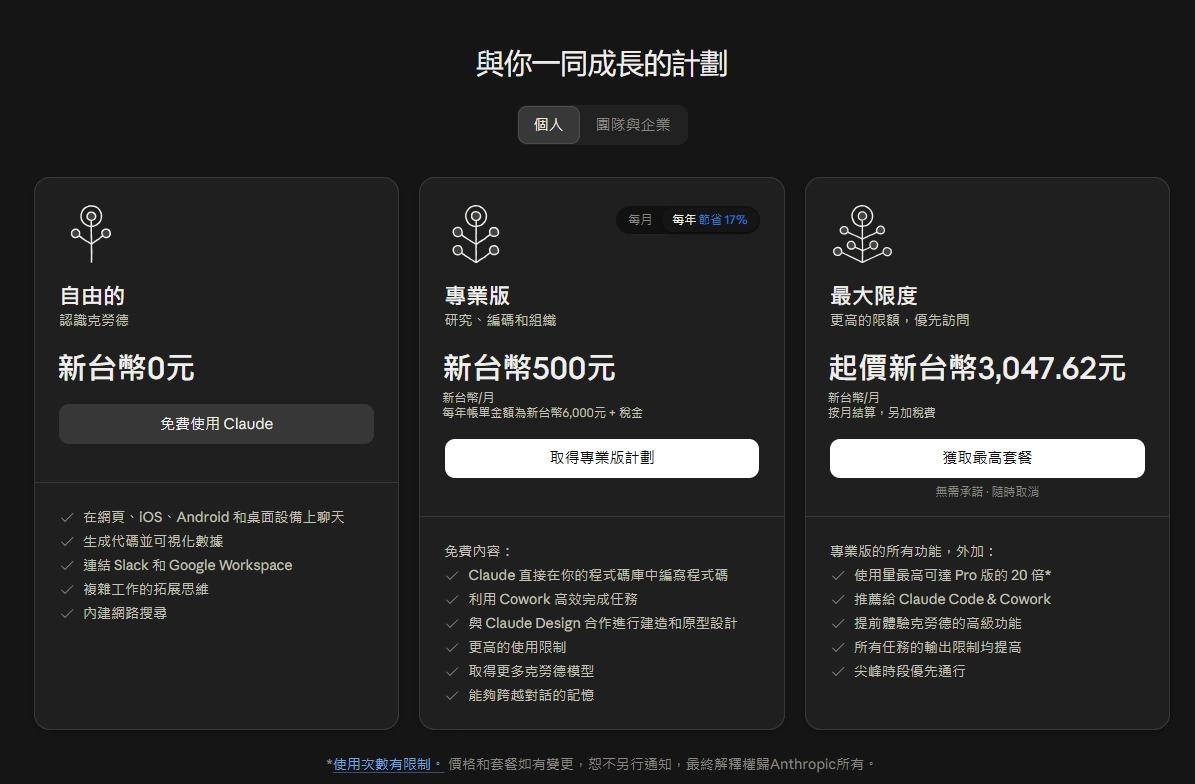Viewport: 1195px width, 784px height.
Task: Click 無需承諾 · 隨時取消 note
Action: pos(987,492)
